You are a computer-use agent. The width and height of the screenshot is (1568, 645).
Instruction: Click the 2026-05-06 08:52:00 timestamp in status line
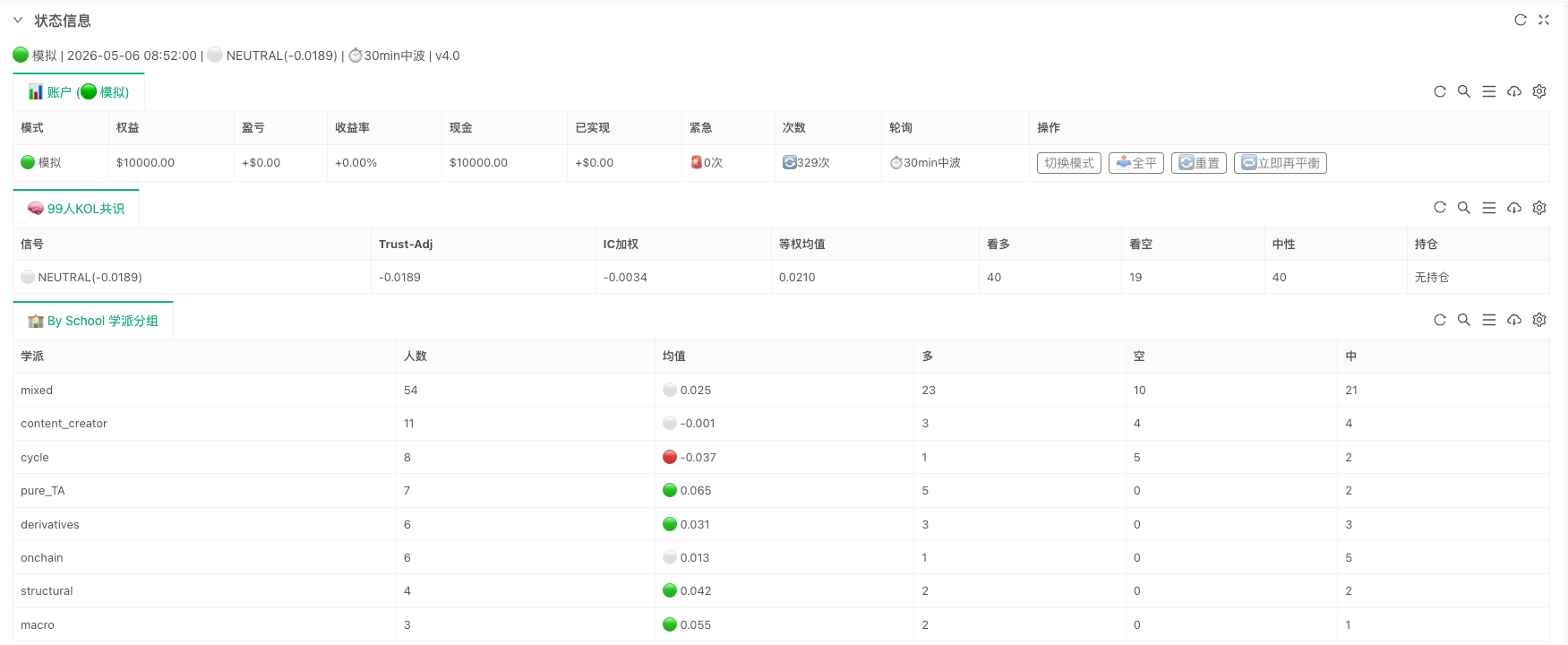tap(132, 56)
